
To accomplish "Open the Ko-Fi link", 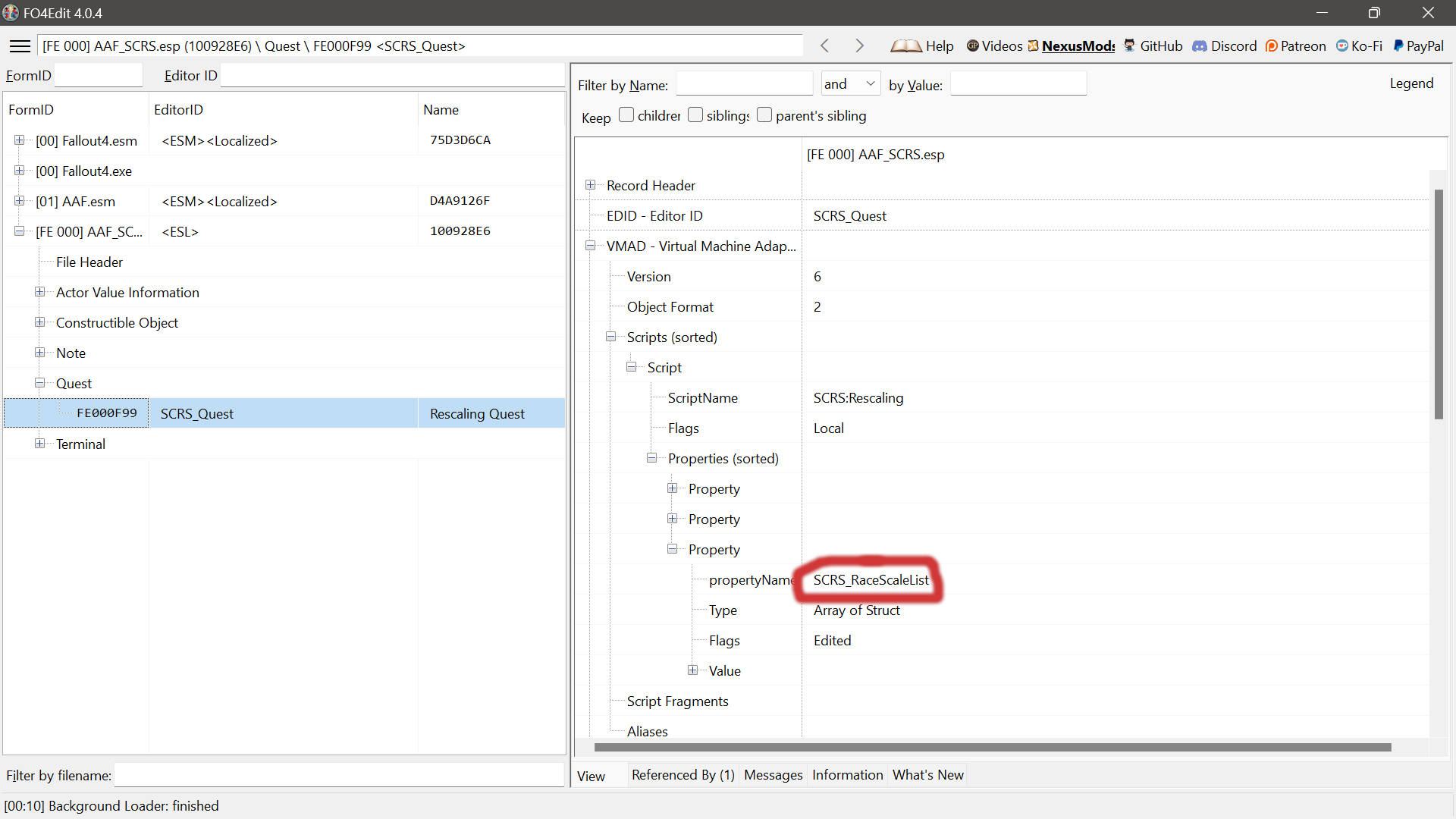I will coord(1360,46).
